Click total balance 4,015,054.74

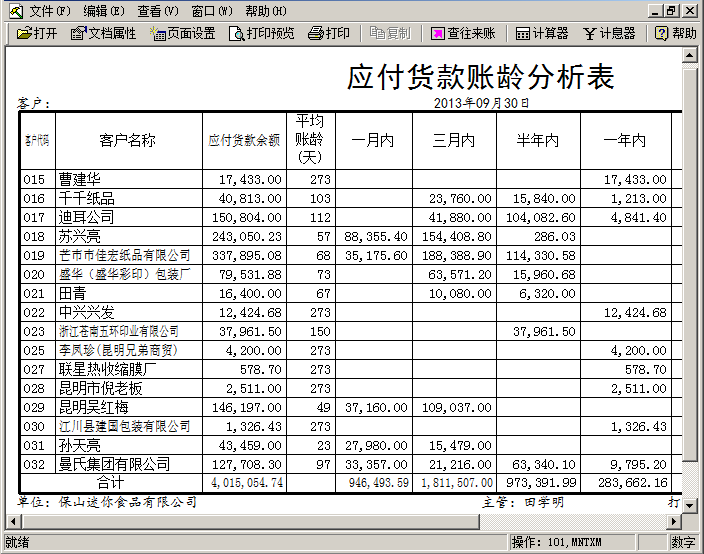tap(246, 483)
